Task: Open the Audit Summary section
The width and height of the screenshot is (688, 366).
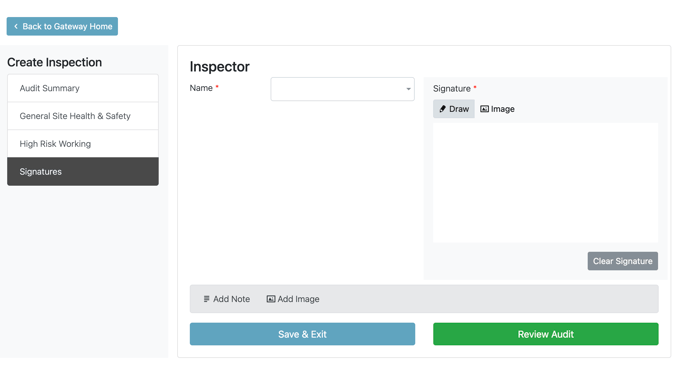Action: point(83,88)
